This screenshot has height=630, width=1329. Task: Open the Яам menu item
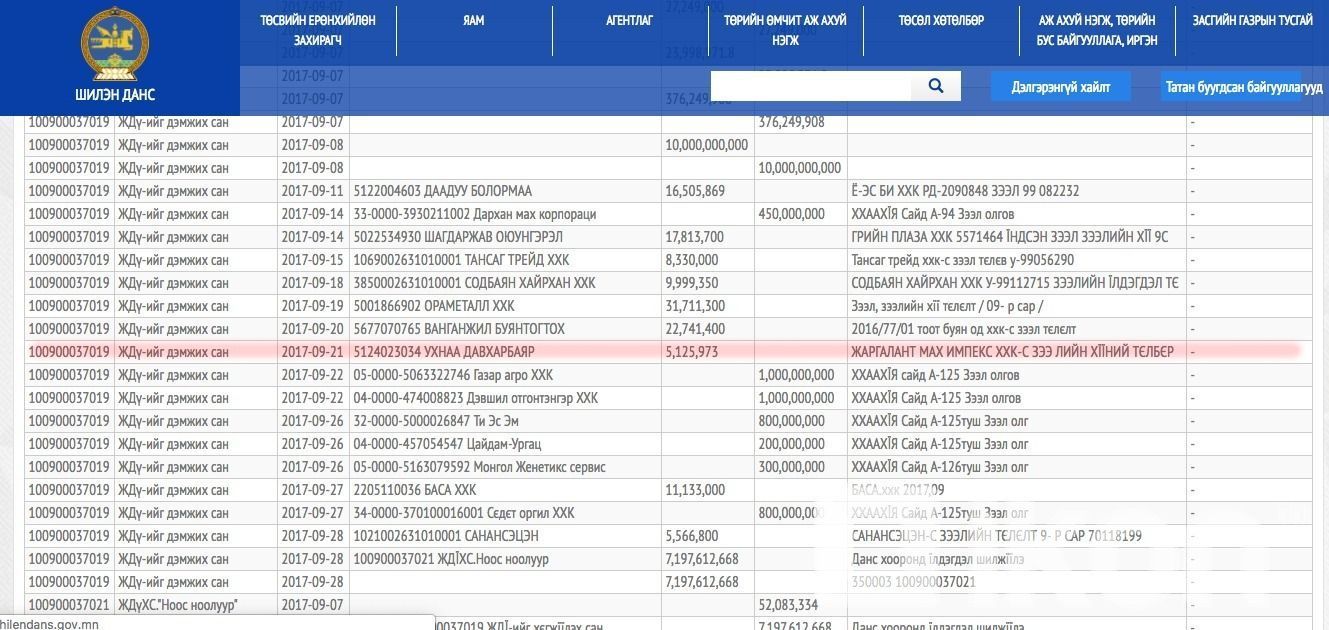point(474,21)
